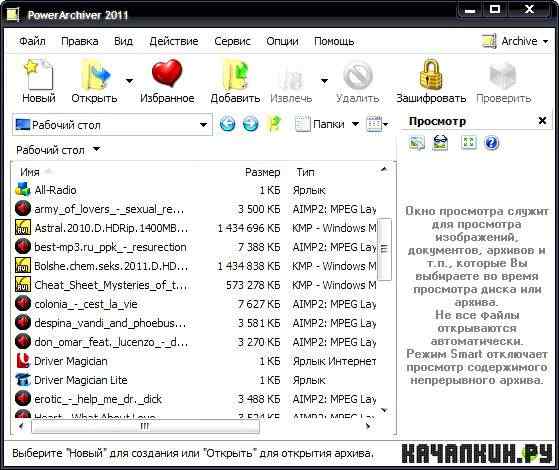Open the Помощь menu
Screen dimensions: 559x470
click(x=334, y=41)
